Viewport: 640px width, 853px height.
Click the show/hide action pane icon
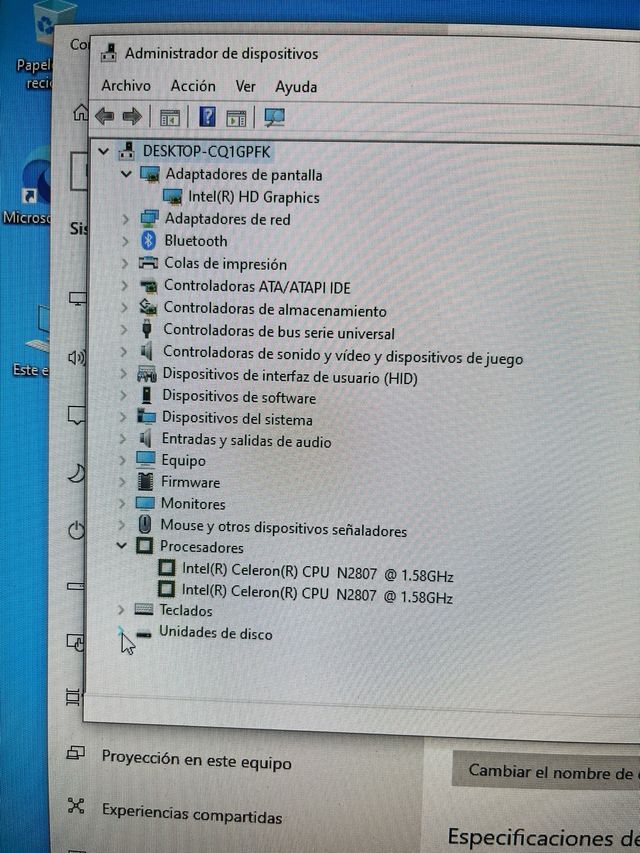tap(236, 117)
